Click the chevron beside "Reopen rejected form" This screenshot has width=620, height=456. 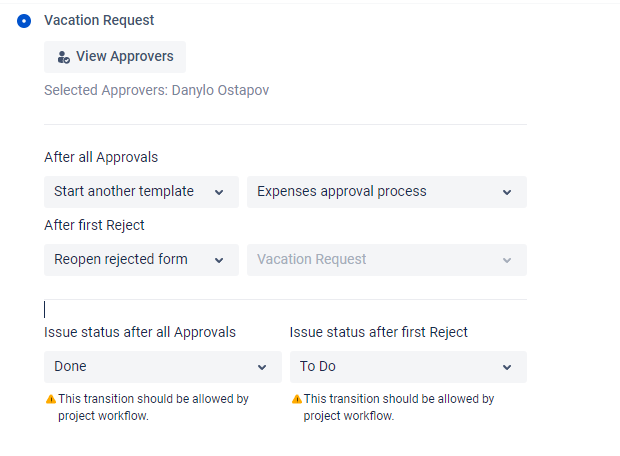pos(219,260)
